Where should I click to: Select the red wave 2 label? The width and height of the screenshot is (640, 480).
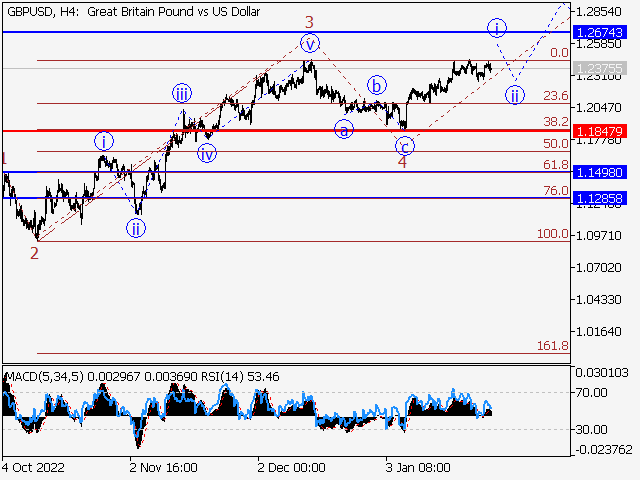(x=34, y=253)
